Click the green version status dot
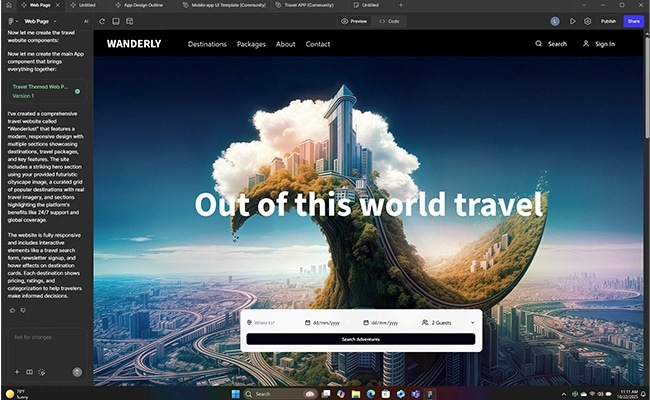650x400 pixels. 77,91
